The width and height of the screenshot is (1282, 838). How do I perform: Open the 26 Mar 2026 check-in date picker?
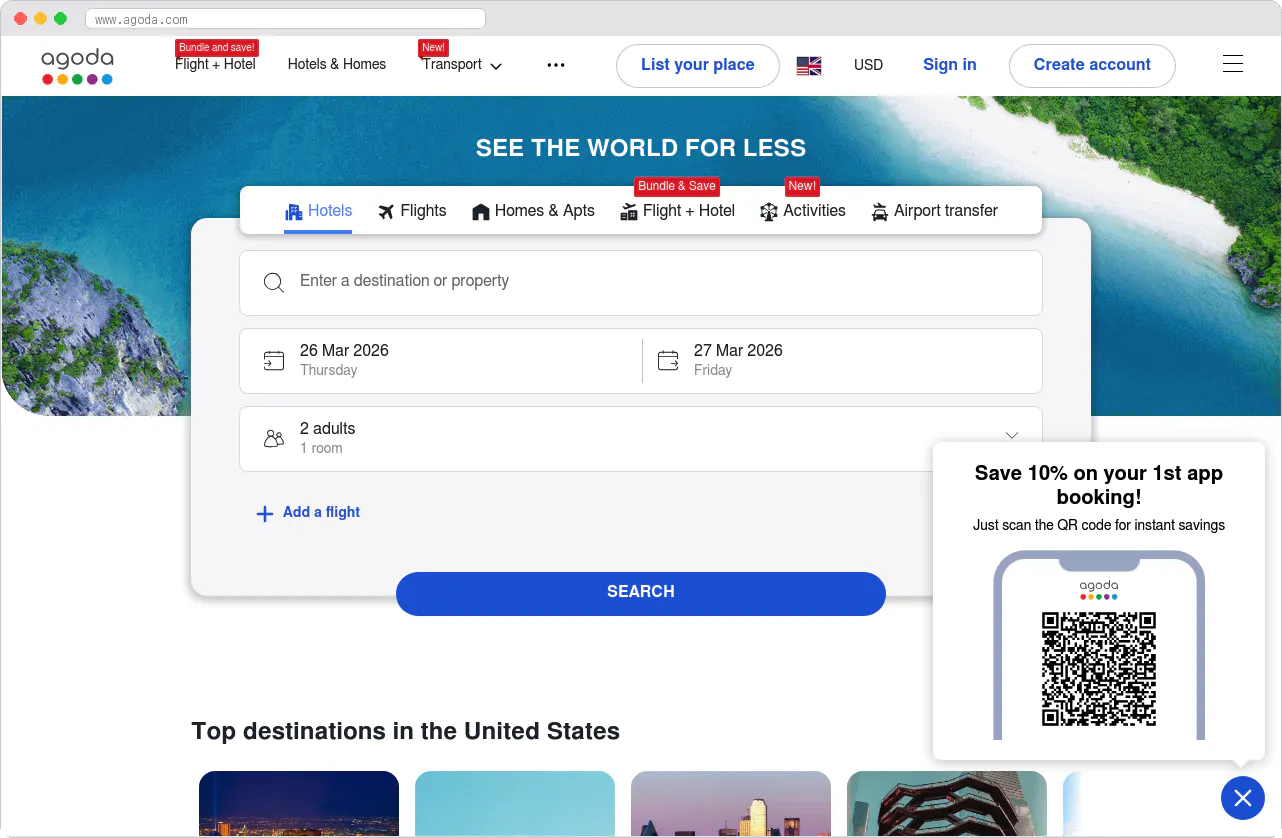tap(441, 361)
